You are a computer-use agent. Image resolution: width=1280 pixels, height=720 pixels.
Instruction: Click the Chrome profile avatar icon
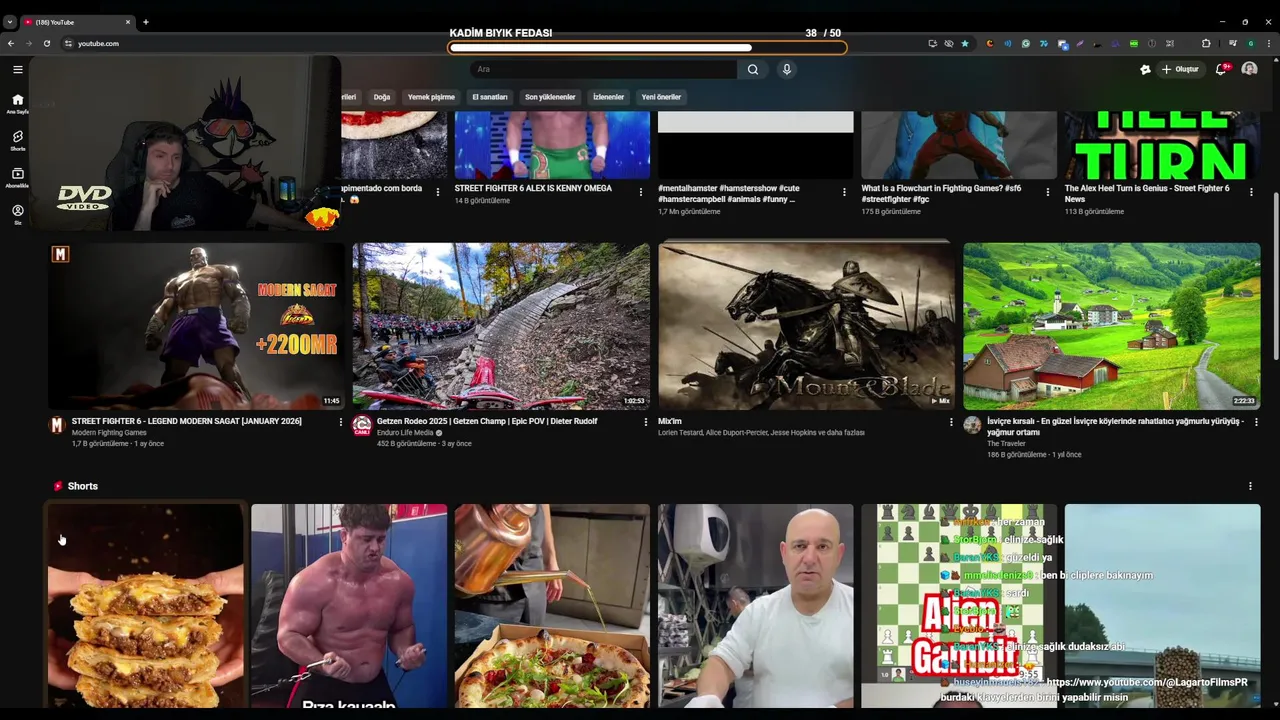1250,43
